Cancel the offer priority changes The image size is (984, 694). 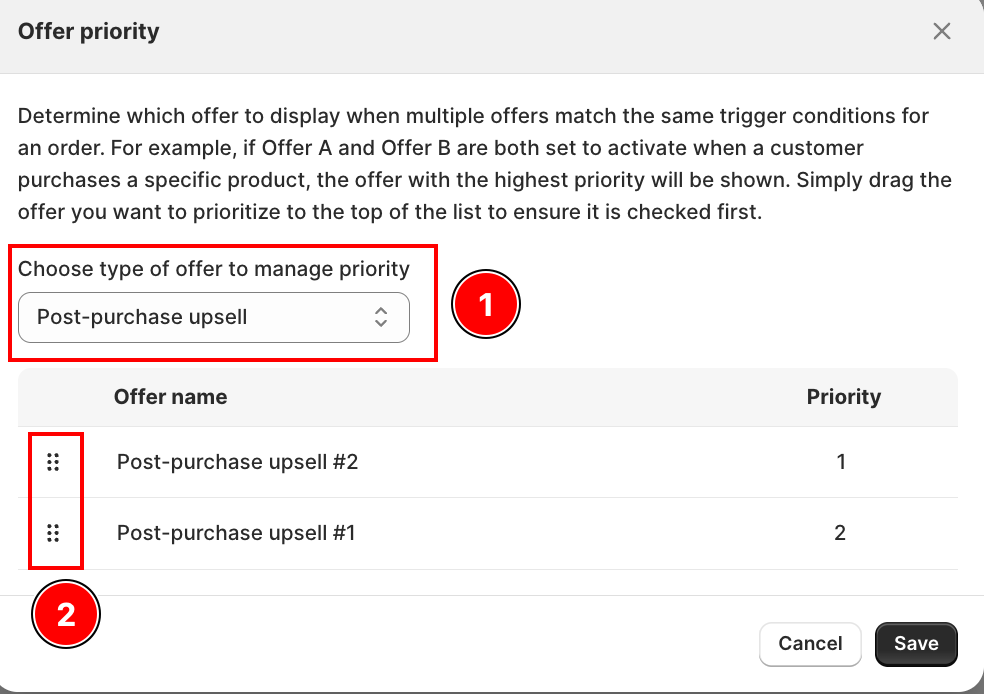[x=810, y=644]
